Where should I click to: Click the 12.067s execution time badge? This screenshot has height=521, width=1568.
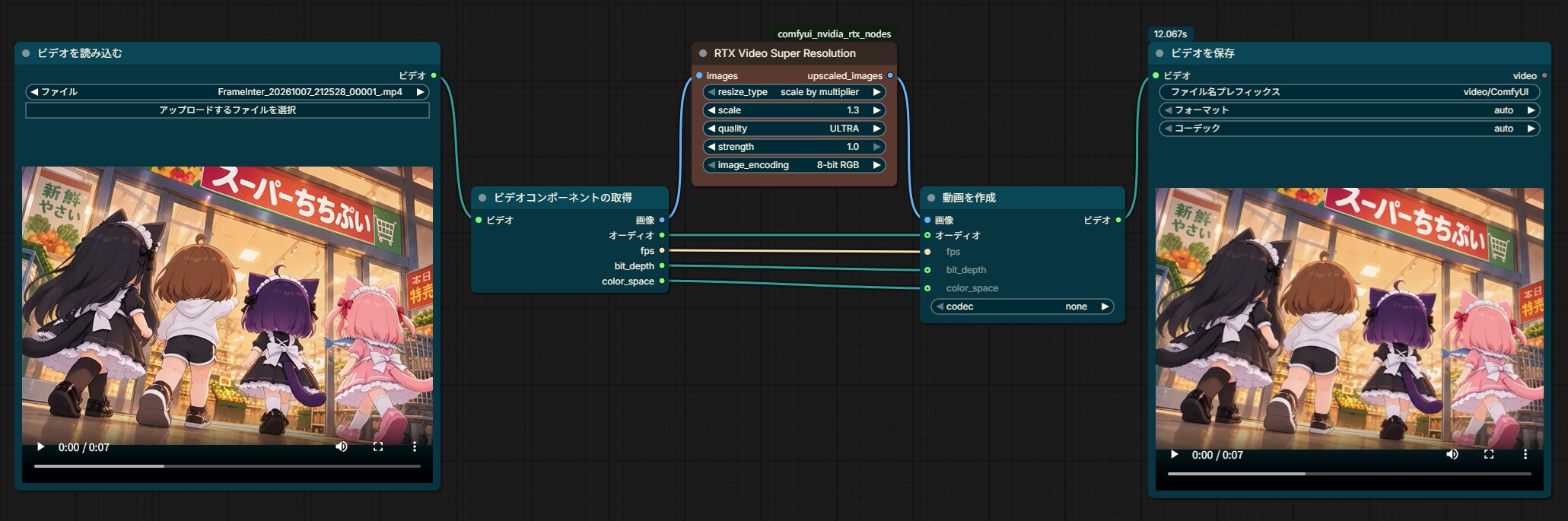click(x=1170, y=34)
